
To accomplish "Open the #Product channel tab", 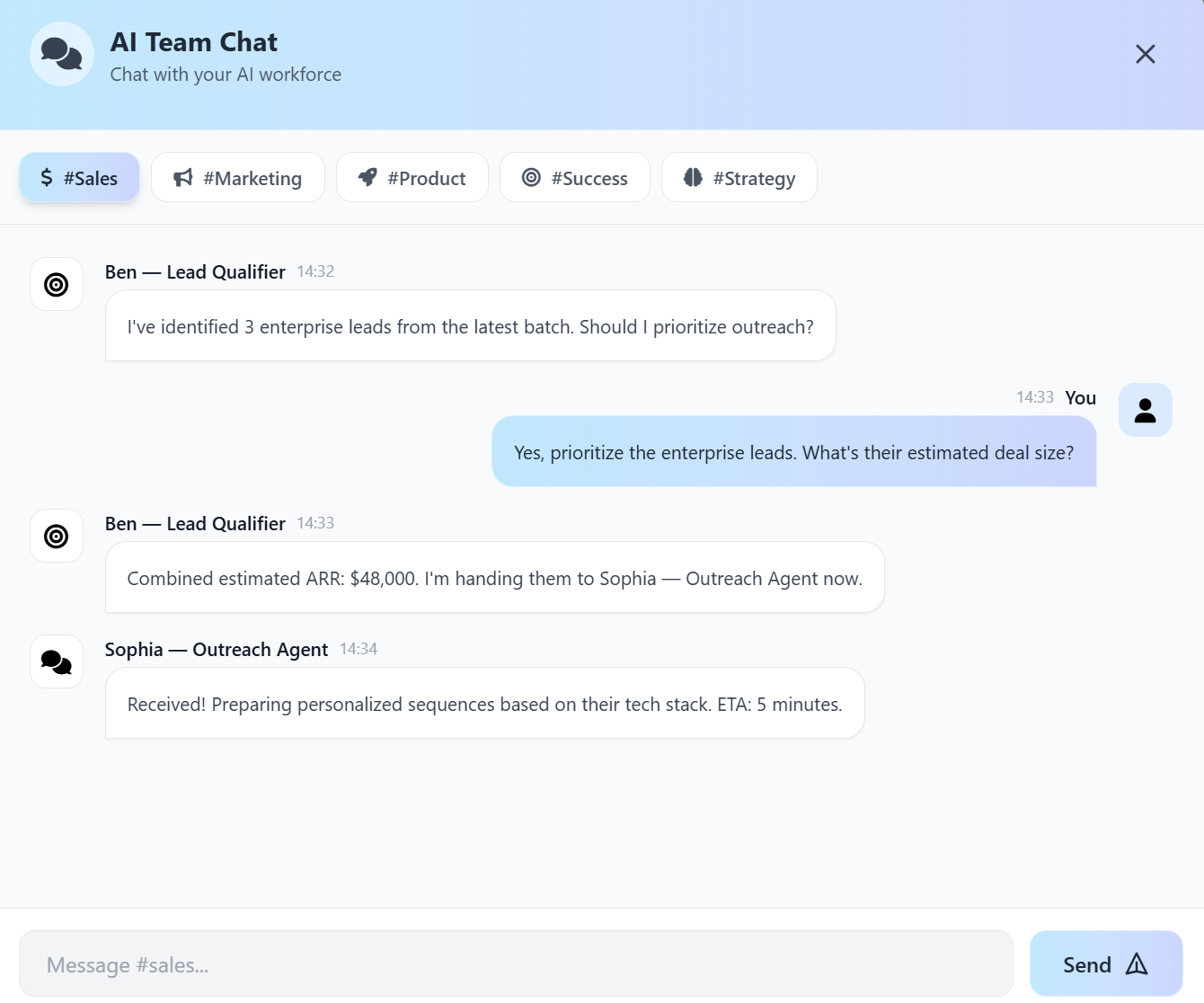I will point(412,177).
